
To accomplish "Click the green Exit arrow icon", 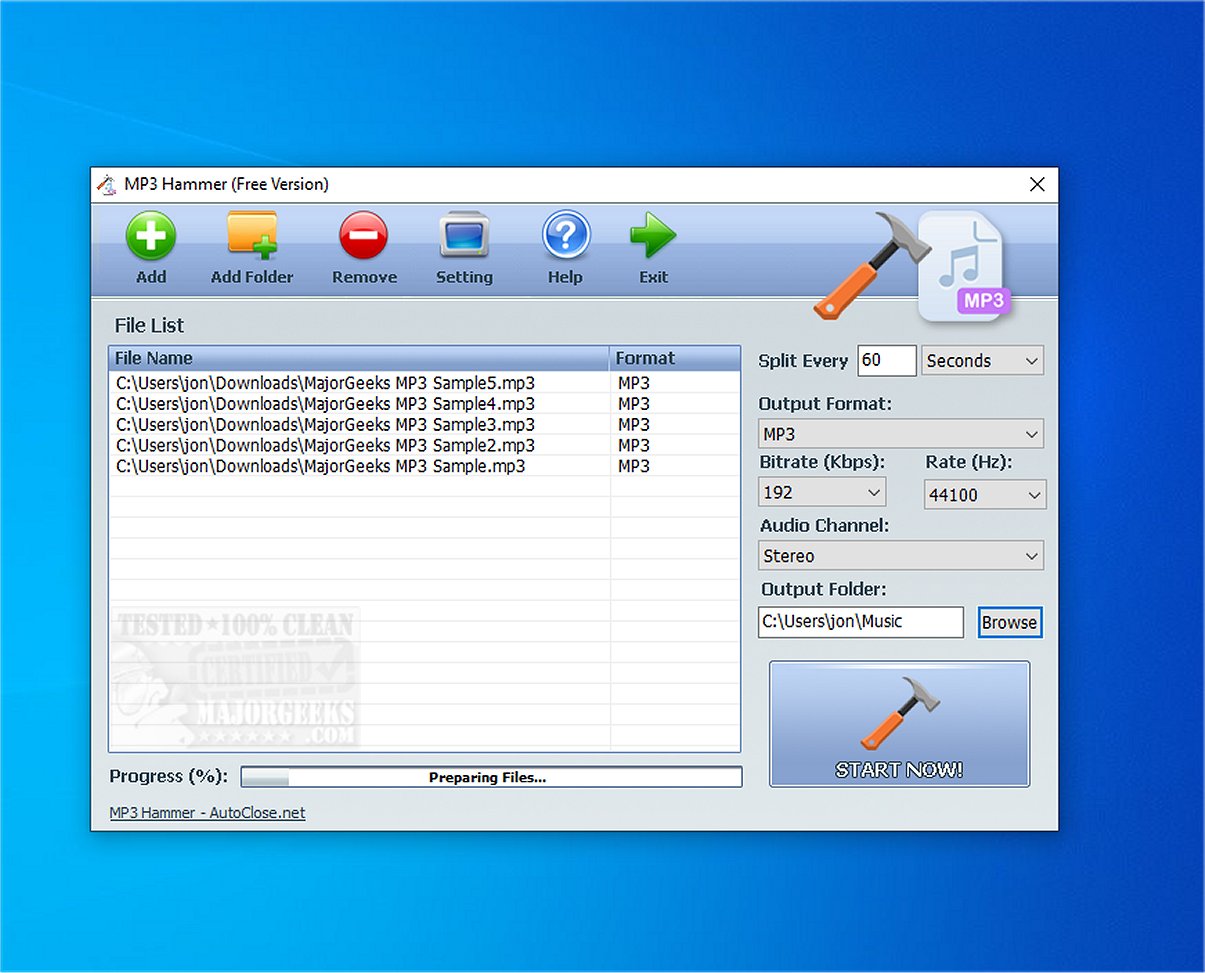I will [x=653, y=236].
